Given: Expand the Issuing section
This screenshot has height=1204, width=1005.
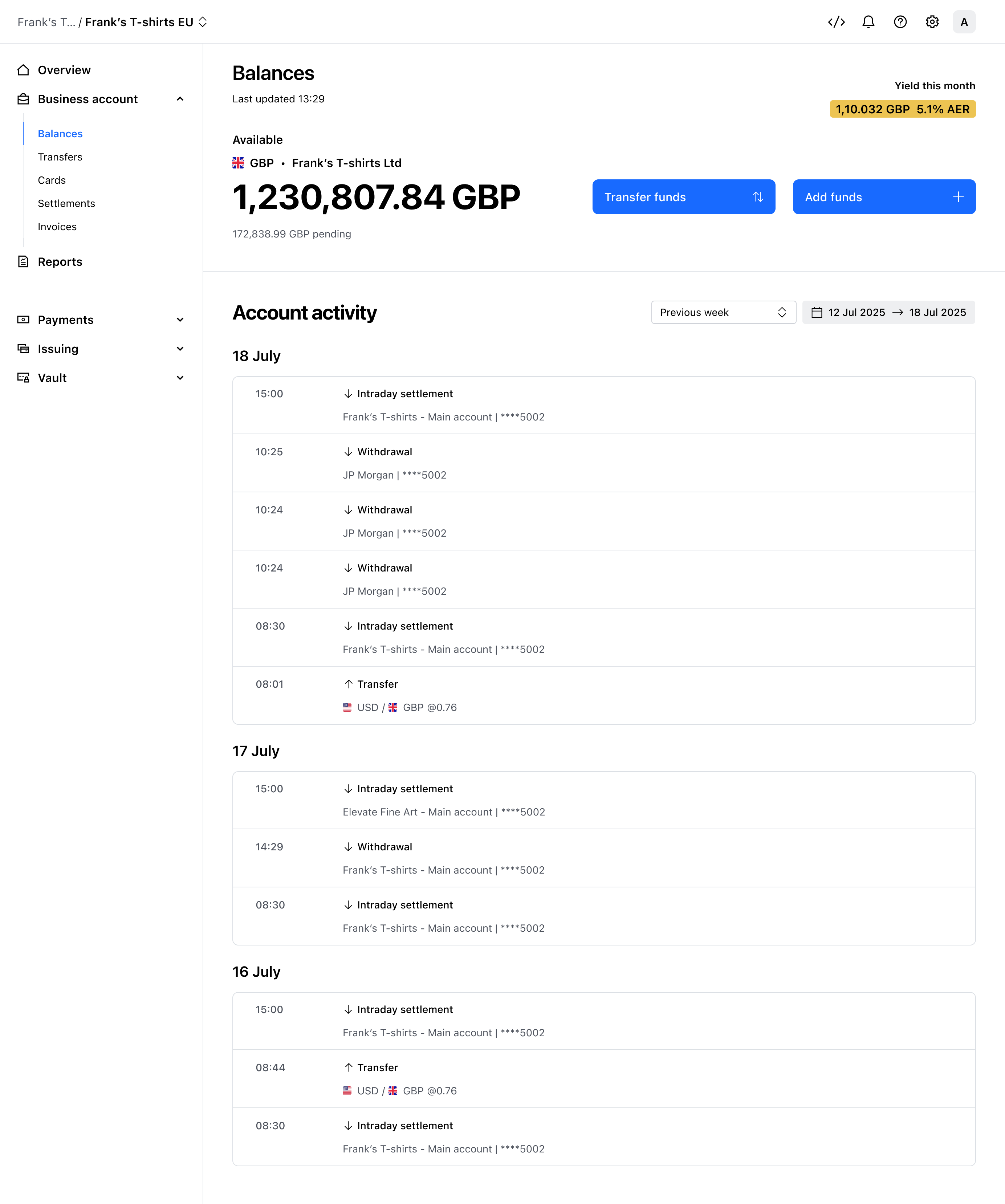Looking at the screenshot, I should click(180, 349).
